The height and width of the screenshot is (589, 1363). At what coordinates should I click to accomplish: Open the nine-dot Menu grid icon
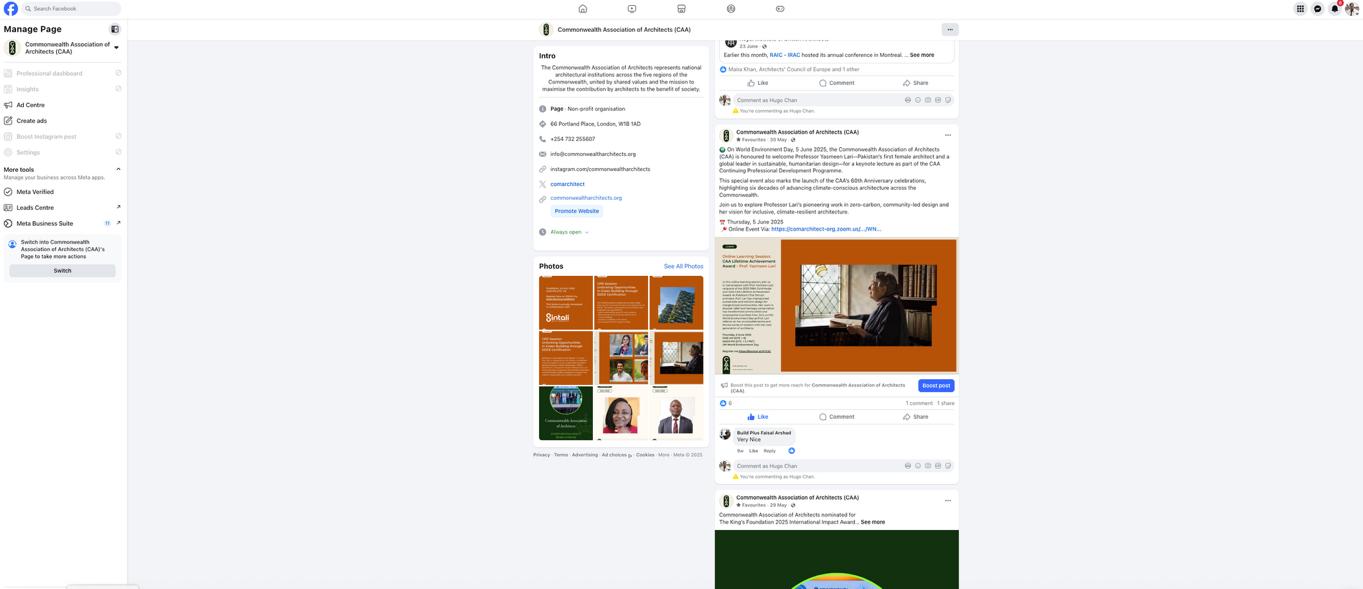[x=1300, y=9]
